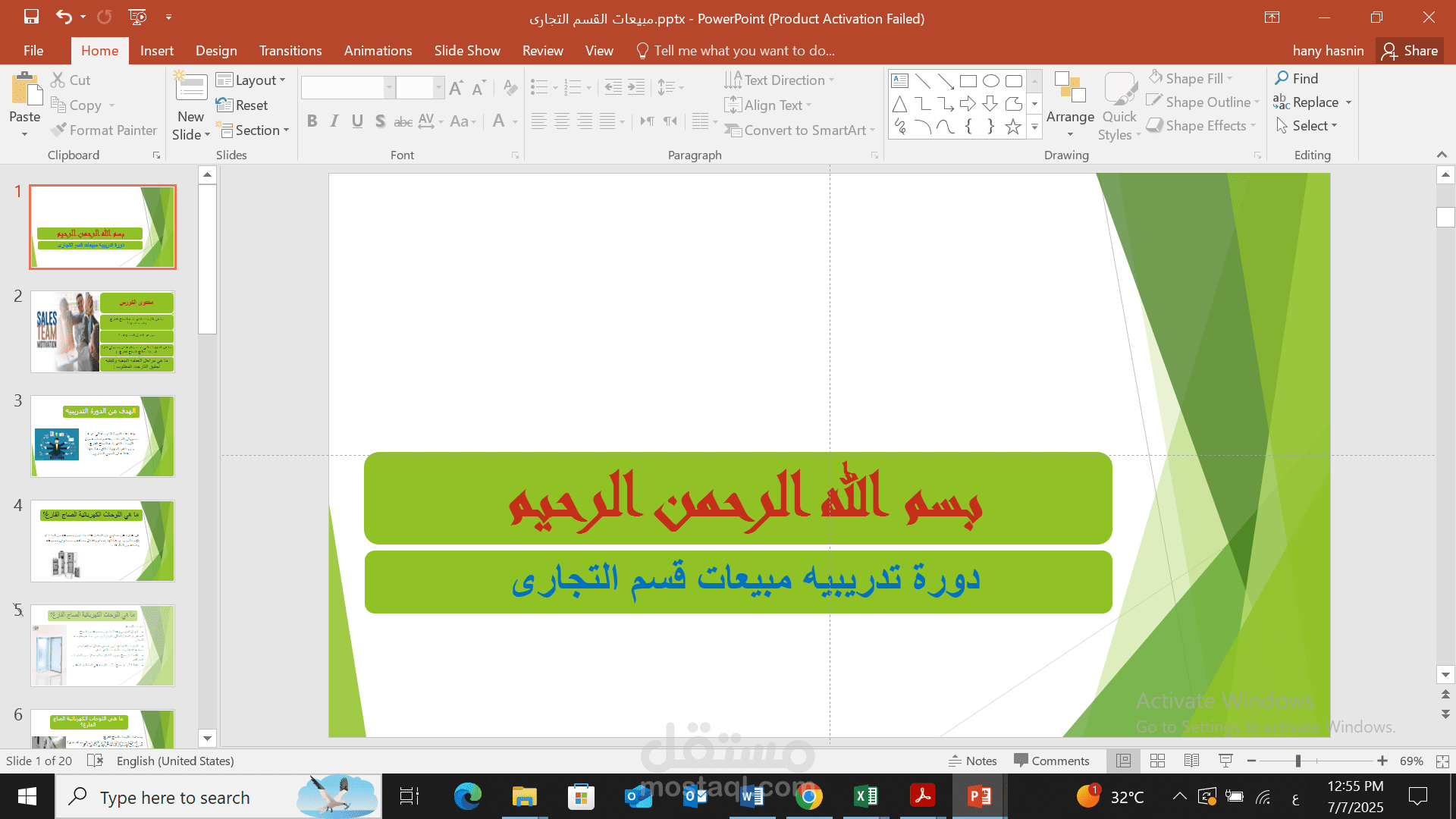Toggle Bold formatting
The height and width of the screenshot is (819, 1456).
pos(312,121)
